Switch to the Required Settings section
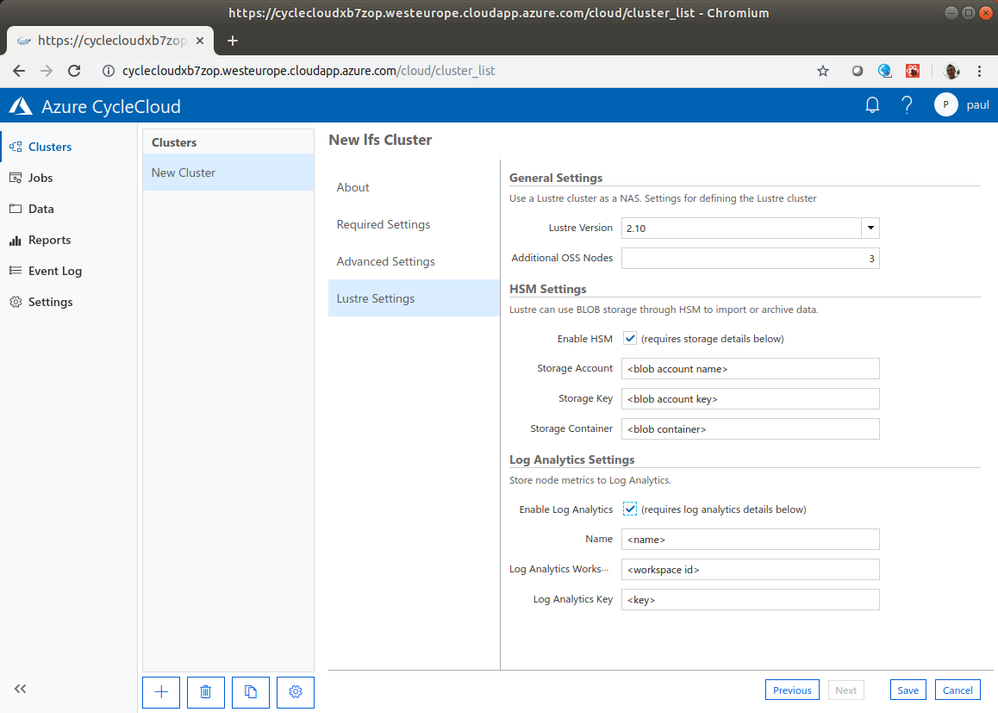Screen dimensions: 998x713 tap(414, 224)
